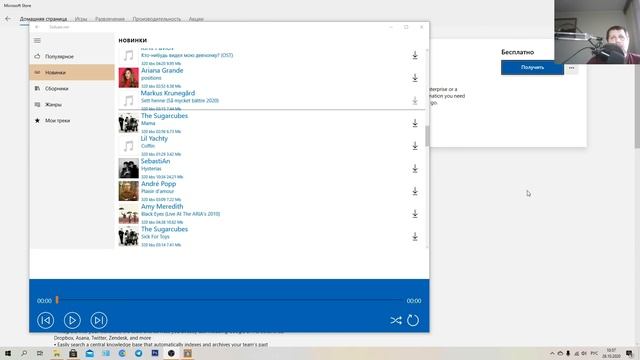
Task: Download Lil Yachty Coffin track
Action: (415, 146)
